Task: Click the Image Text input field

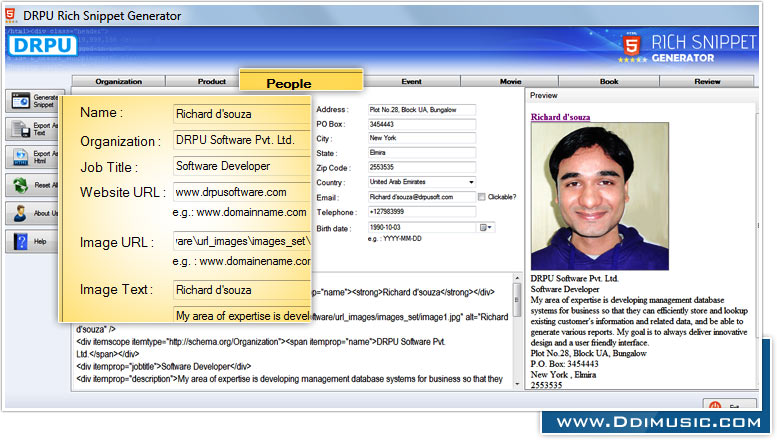Action: click(x=242, y=290)
